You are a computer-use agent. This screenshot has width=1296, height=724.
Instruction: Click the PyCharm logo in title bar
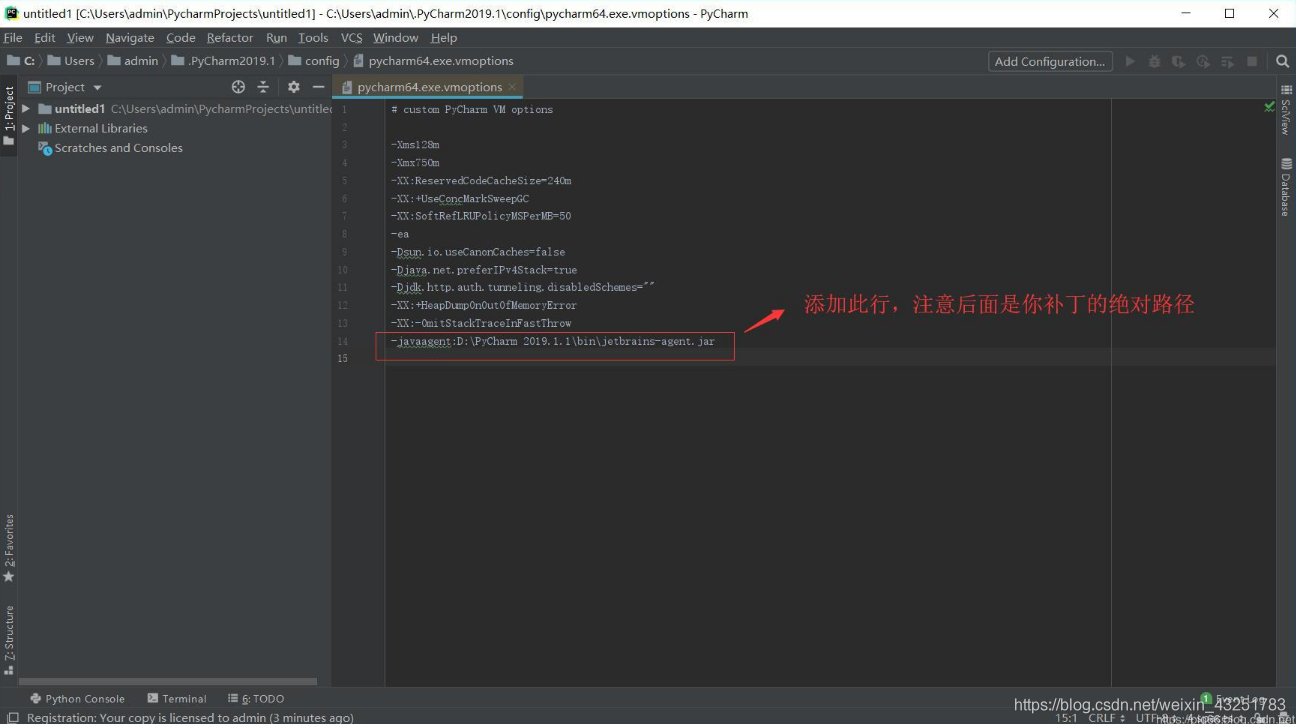click(12, 13)
